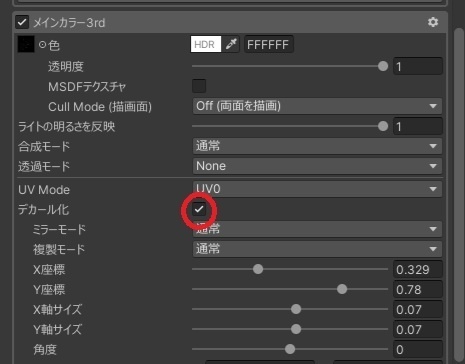465x364 pixels.
Task: Click the Y軸サイズ slider handle
Action: coord(296,329)
